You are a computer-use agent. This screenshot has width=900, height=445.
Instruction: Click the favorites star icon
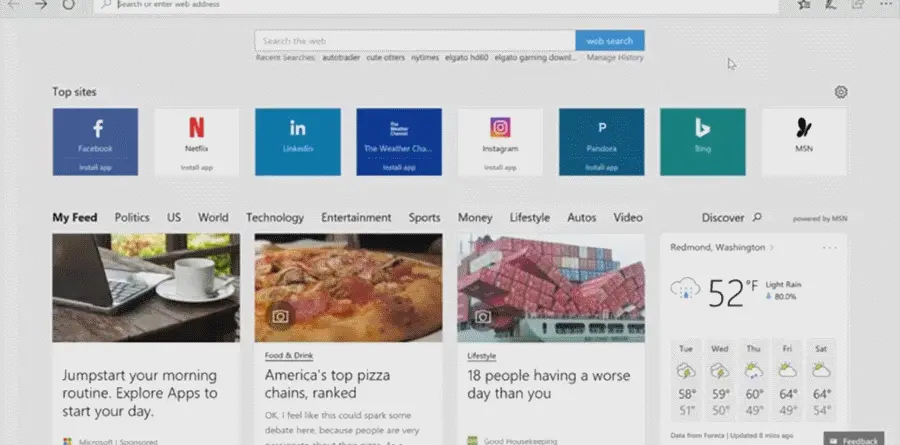(804, 4)
